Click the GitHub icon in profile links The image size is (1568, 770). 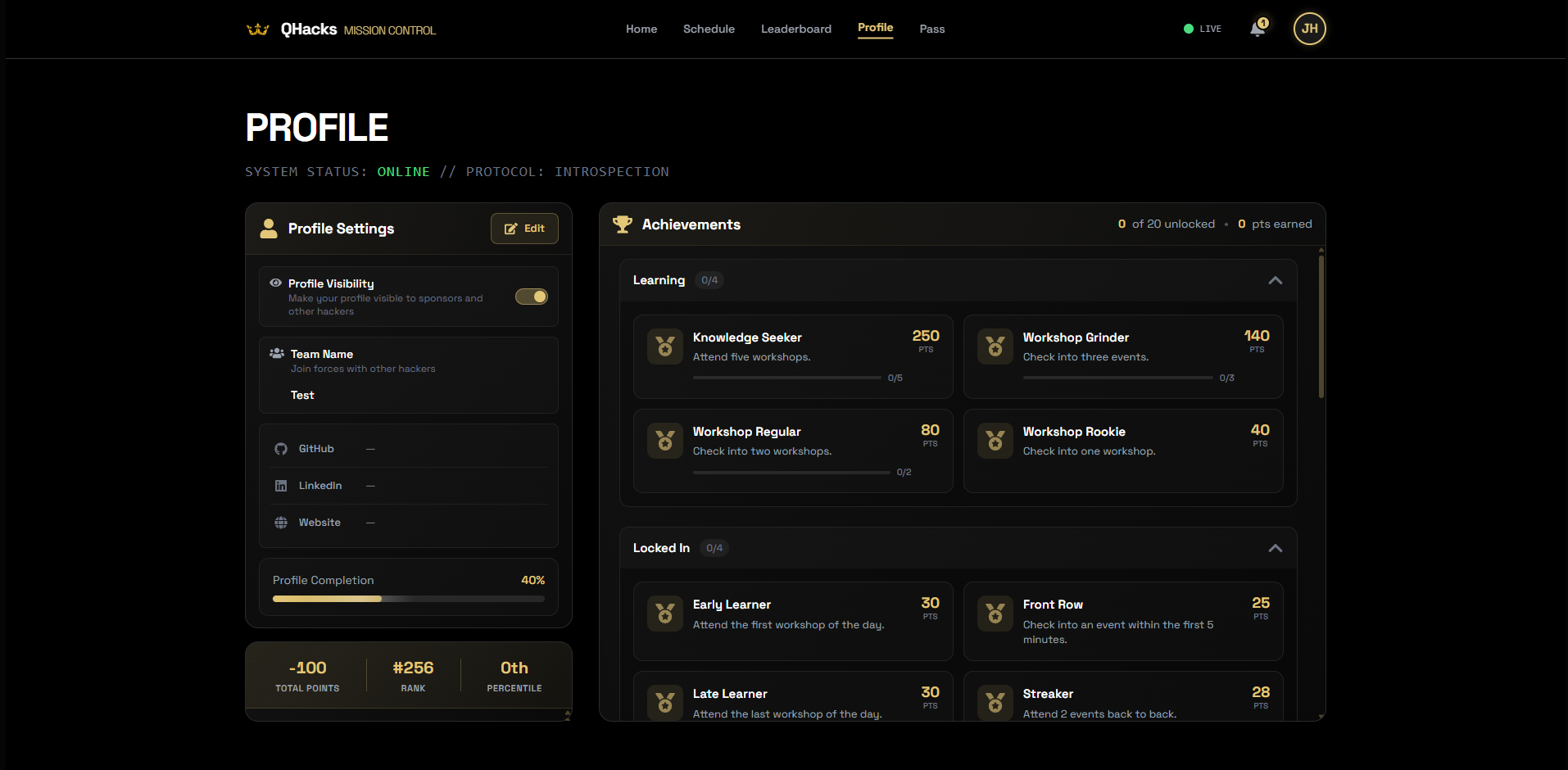[x=281, y=449]
